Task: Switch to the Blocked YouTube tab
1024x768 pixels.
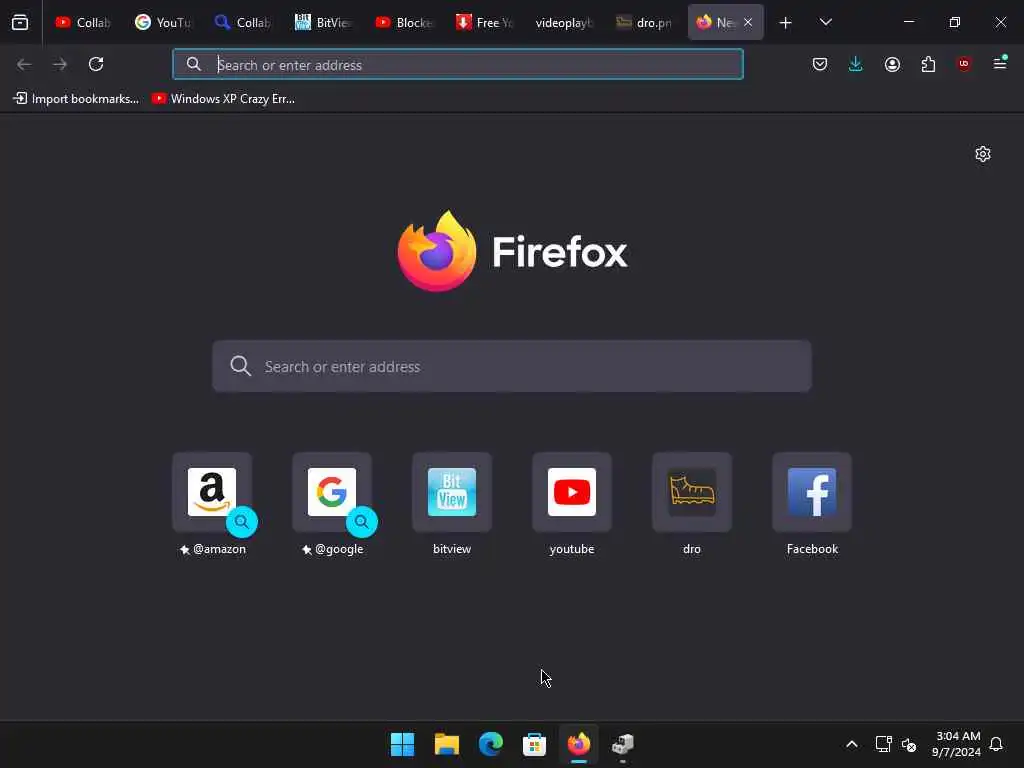Action: coord(403,22)
